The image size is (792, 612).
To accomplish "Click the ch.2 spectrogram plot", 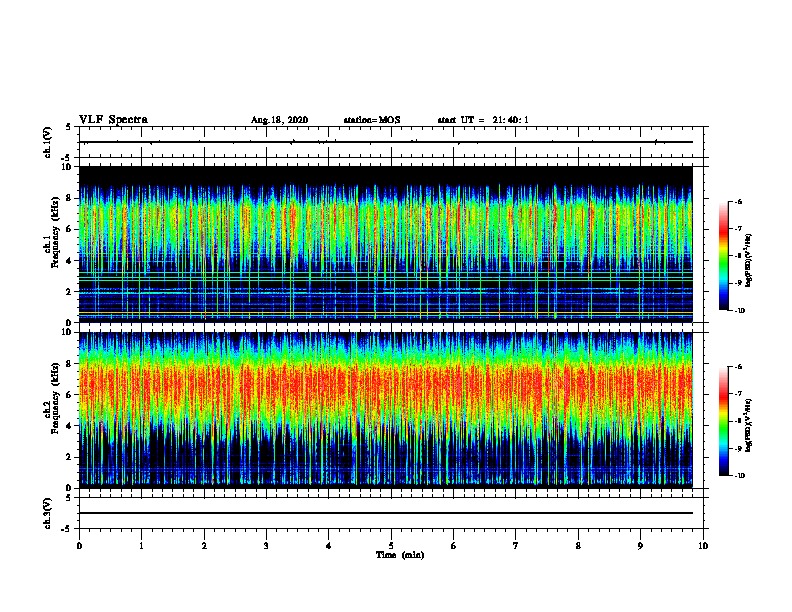I will [386, 410].
